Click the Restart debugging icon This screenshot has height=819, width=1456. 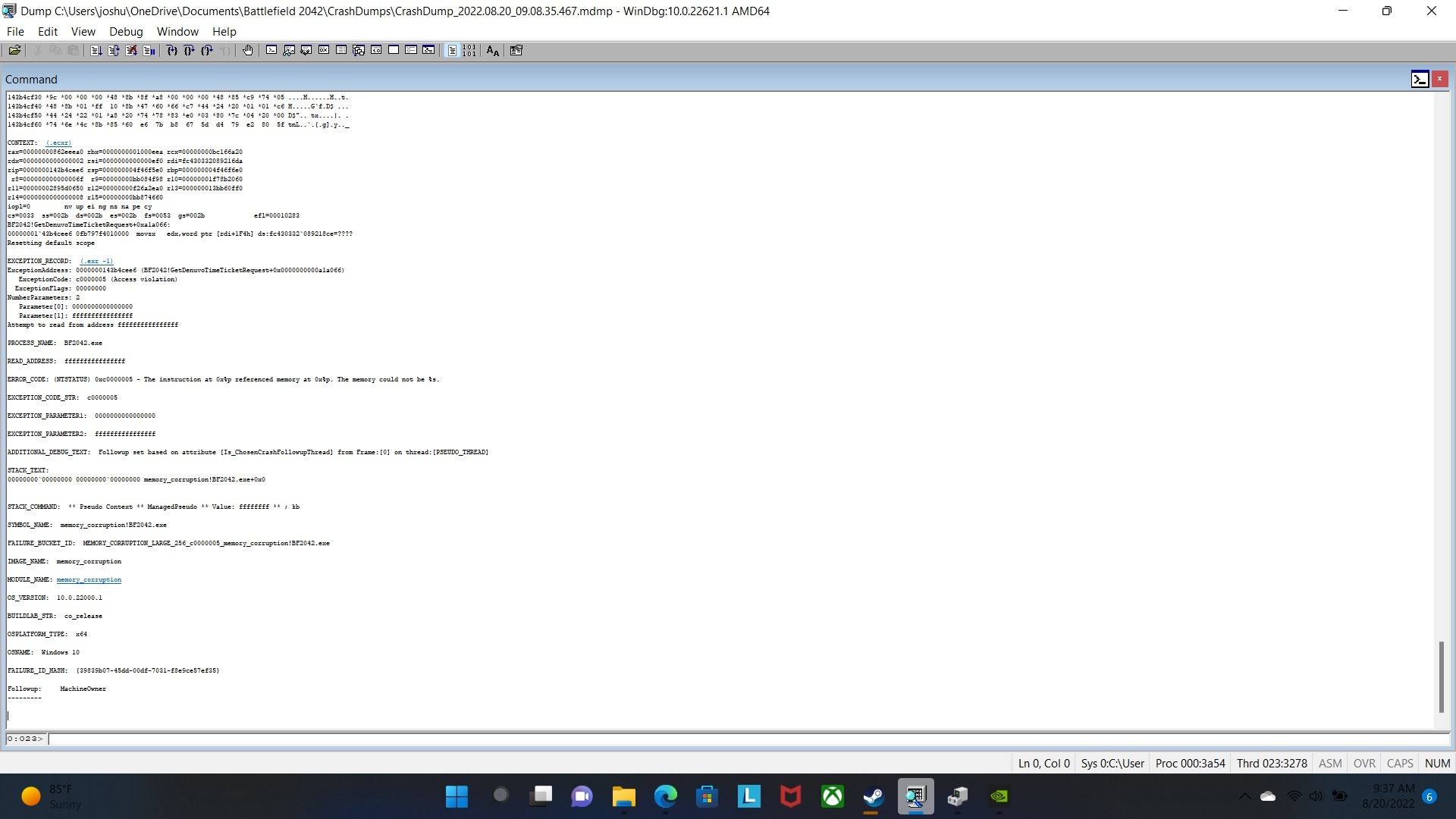(114, 50)
